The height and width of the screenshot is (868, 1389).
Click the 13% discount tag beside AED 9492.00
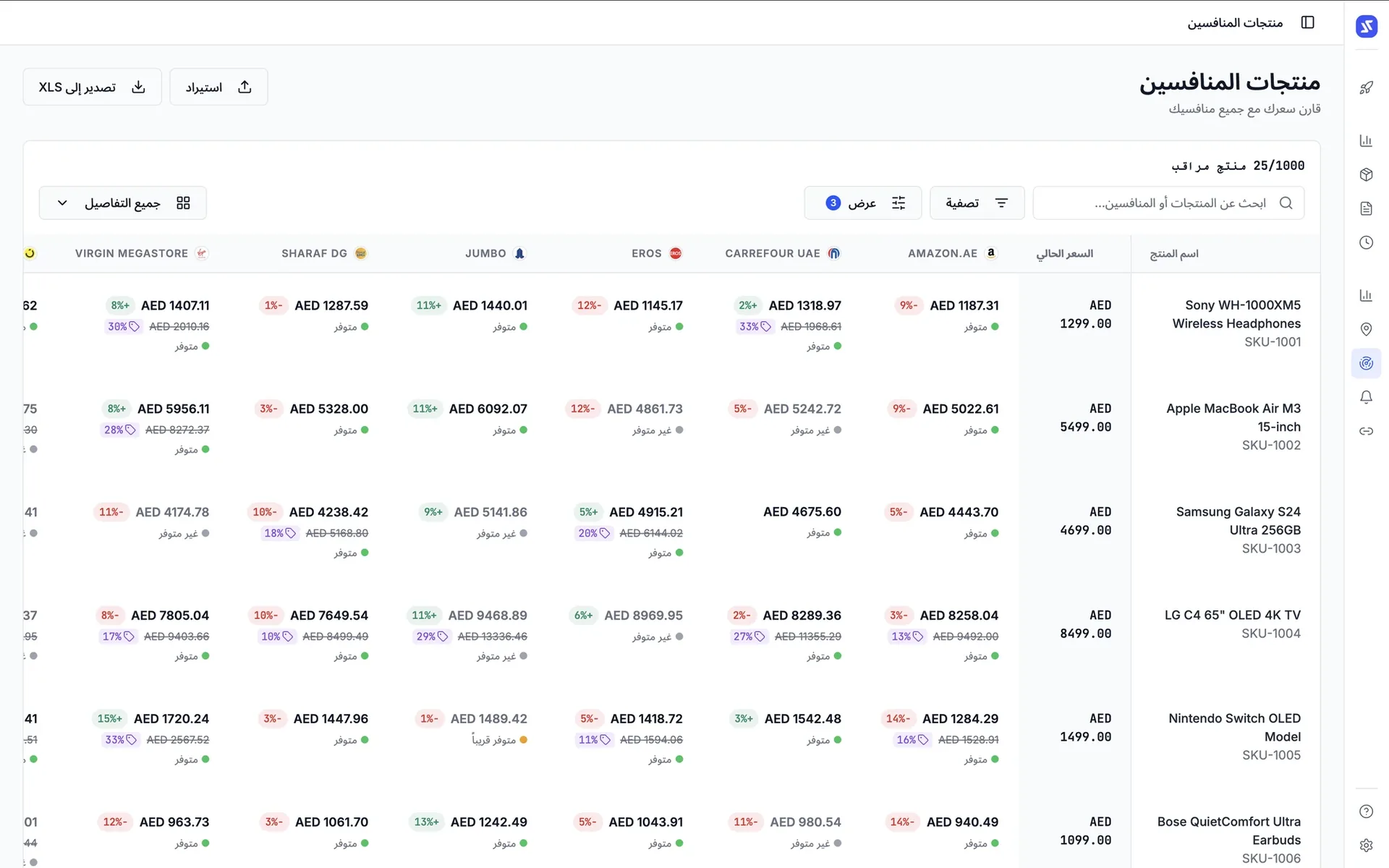907,637
